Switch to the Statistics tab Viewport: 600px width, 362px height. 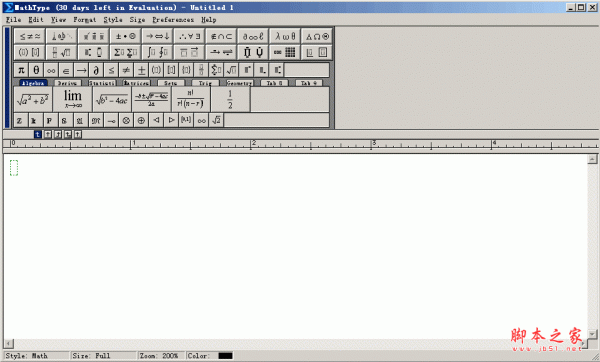tap(102, 83)
